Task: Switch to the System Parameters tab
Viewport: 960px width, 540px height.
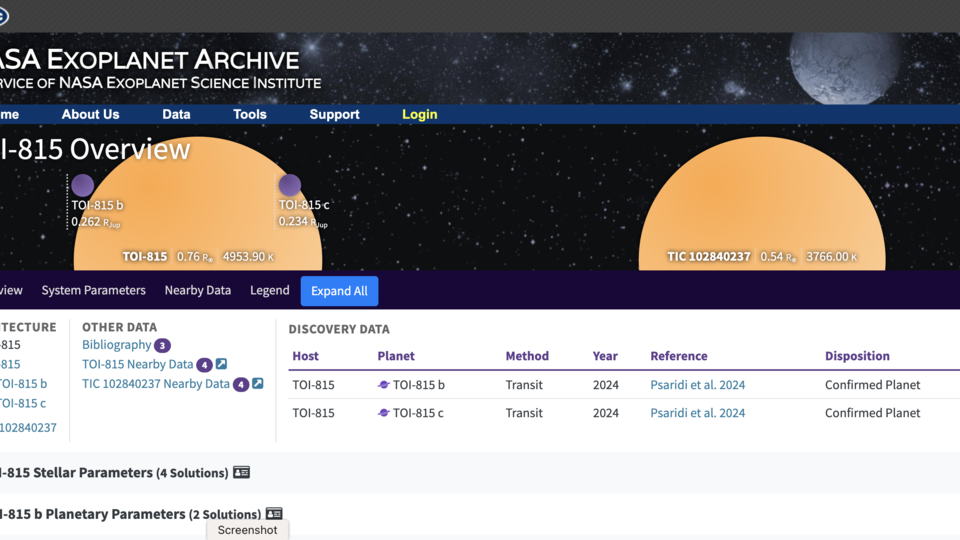Action: [x=93, y=291]
